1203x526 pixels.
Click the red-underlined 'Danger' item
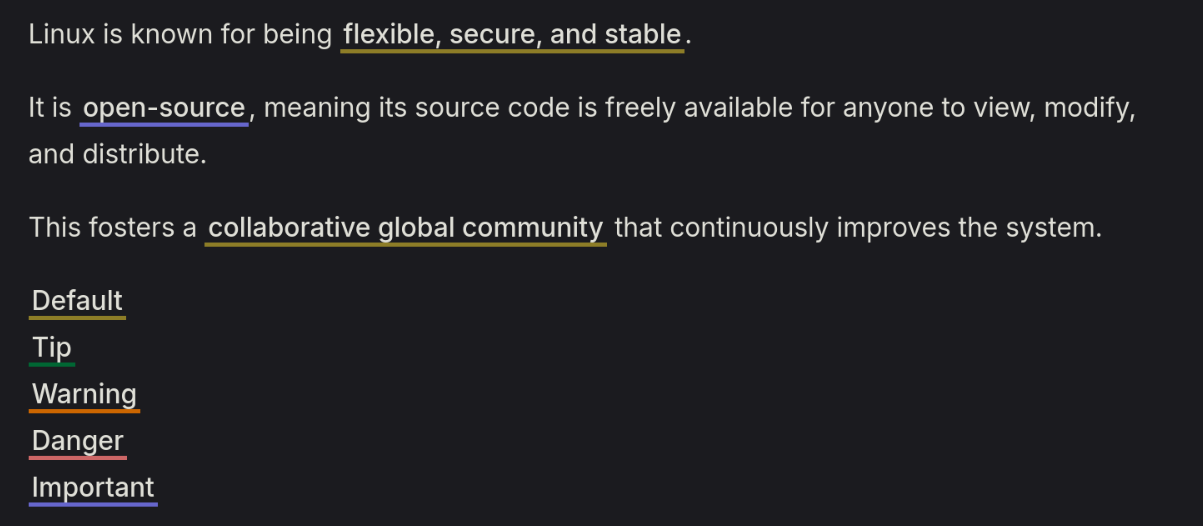coord(78,441)
